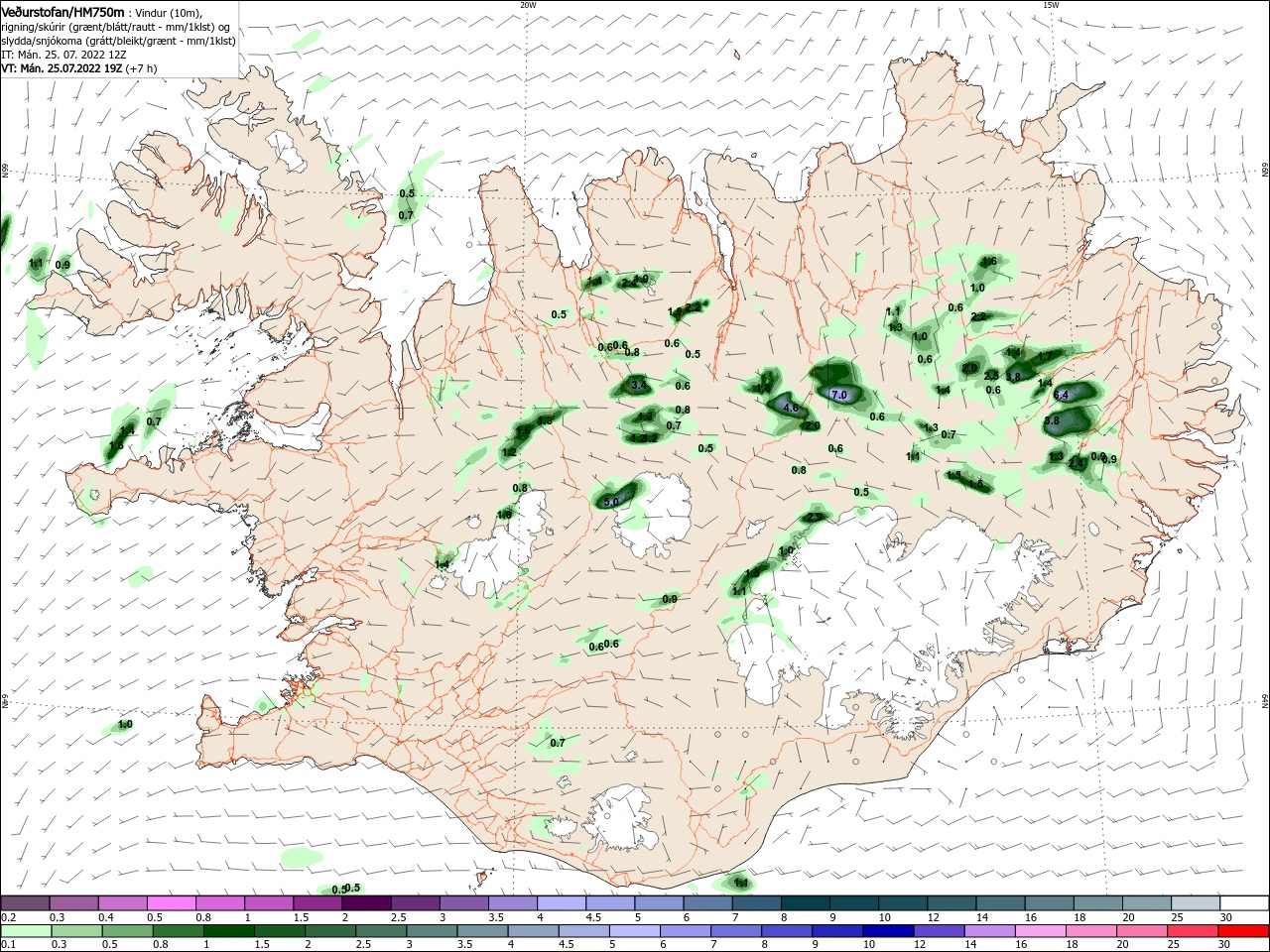The image size is (1270, 952).
Task: Choose the lavender swatch labeled 14 in the lower row
Action: tap(990, 932)
